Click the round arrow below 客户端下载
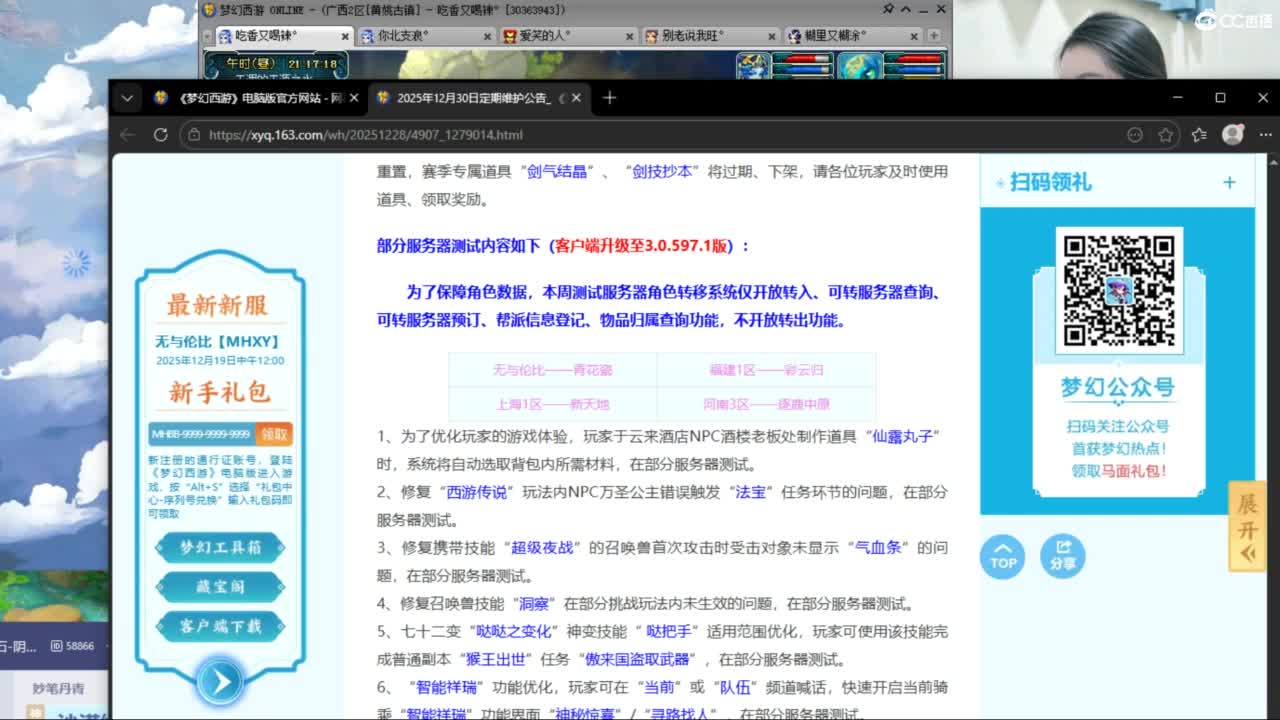 click(x=219, y=681)
